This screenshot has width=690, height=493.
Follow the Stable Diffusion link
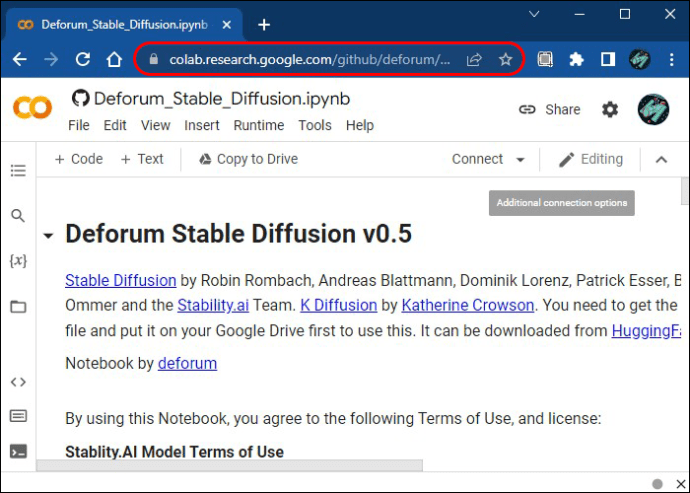[121, 280]
